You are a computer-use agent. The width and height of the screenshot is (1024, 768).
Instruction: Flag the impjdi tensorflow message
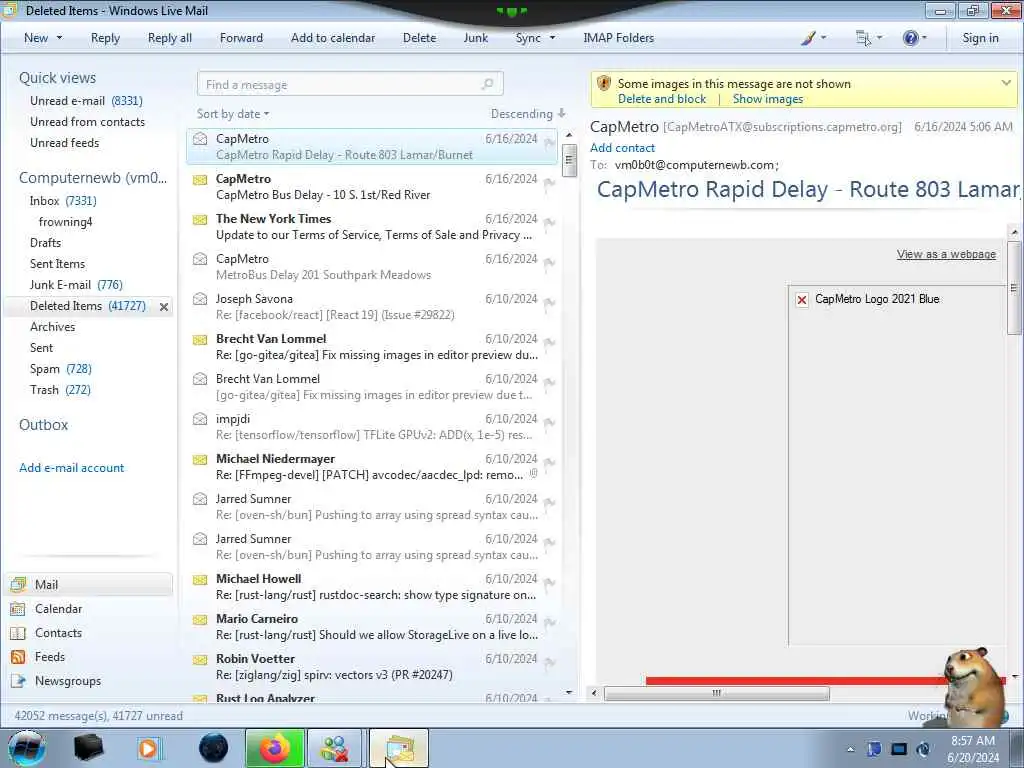click(x=549, y=423)
